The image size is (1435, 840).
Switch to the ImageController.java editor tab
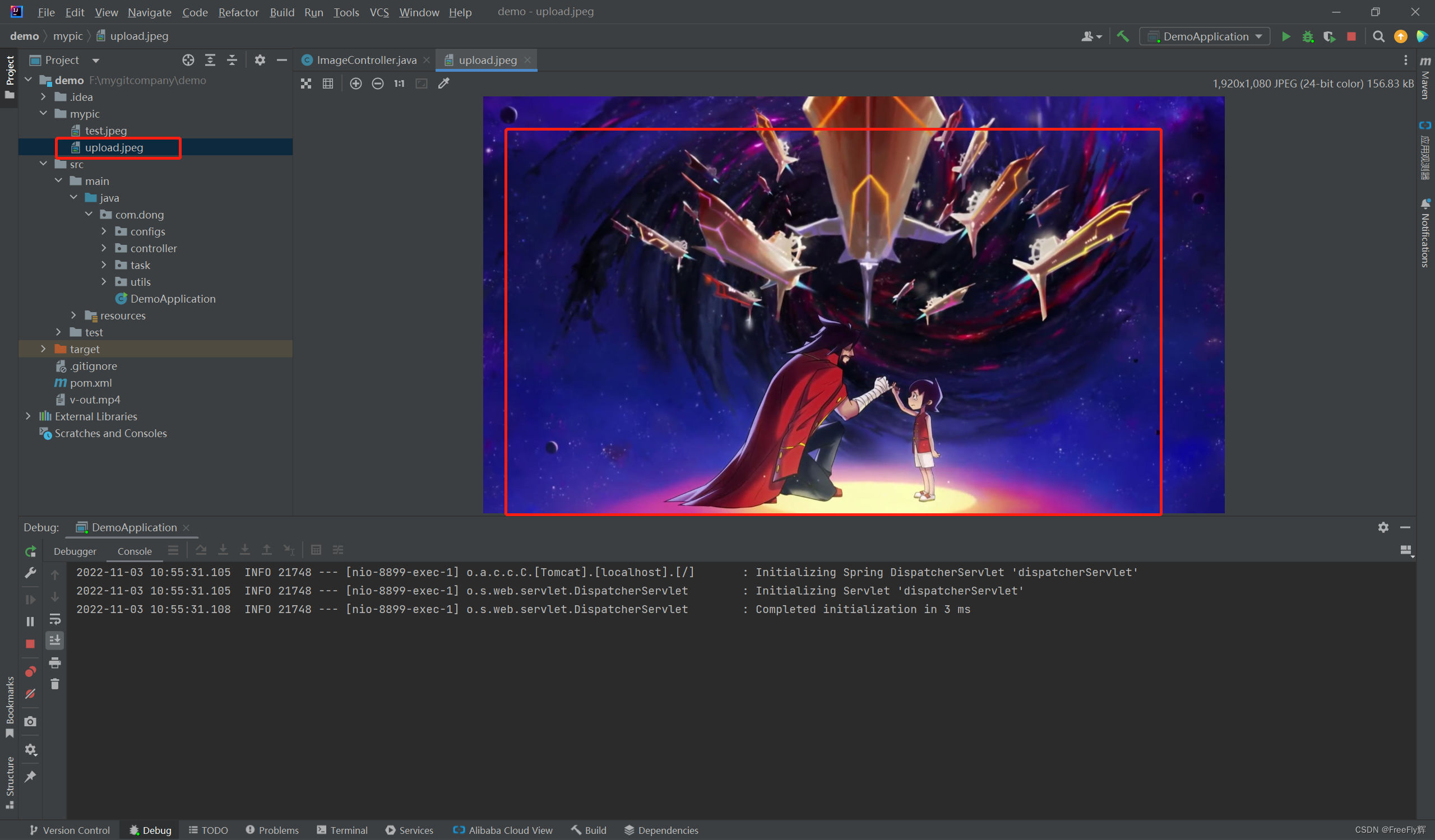[364, 59]
